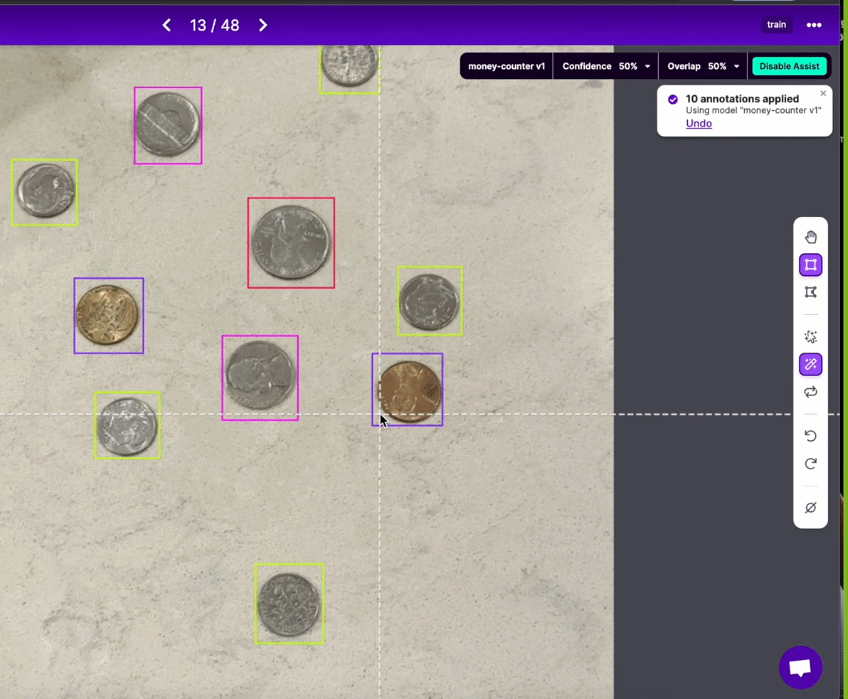Select the bottom dime's yellow annotation box
Screen dimensions: 848x699
290,603
